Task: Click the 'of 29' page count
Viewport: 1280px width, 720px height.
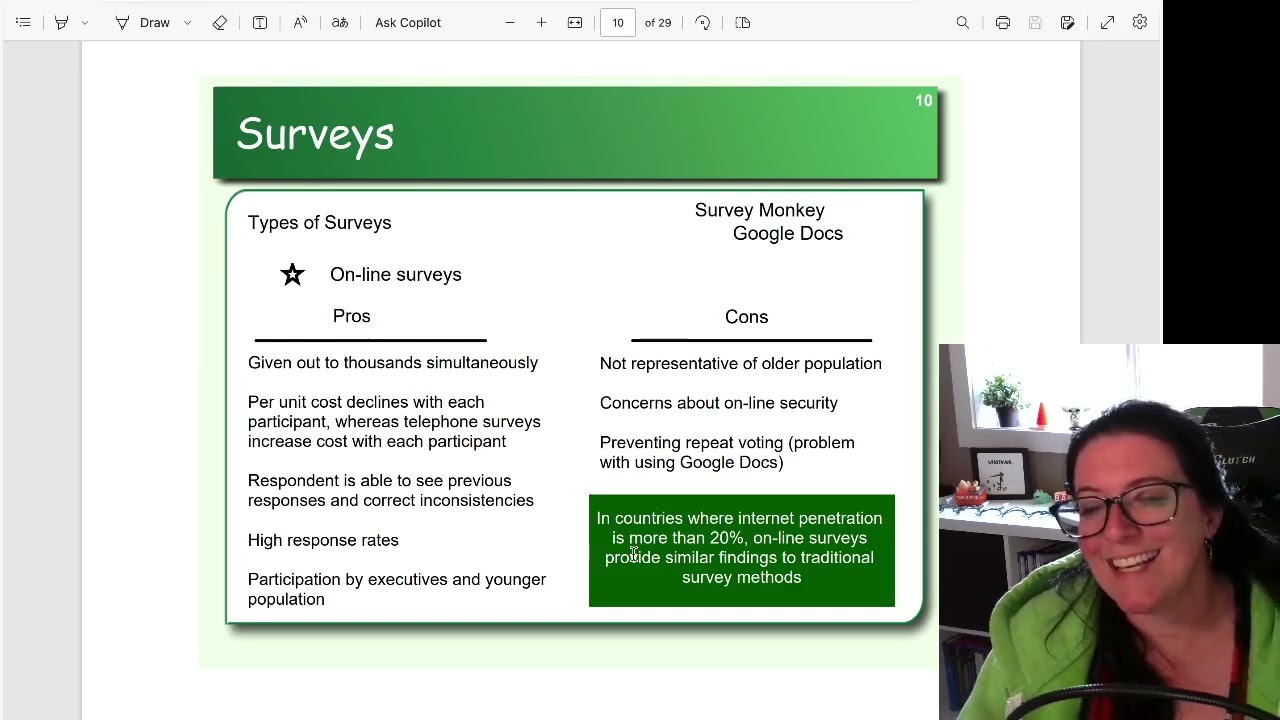Action: pyautogui.click(x=658, y=22)
